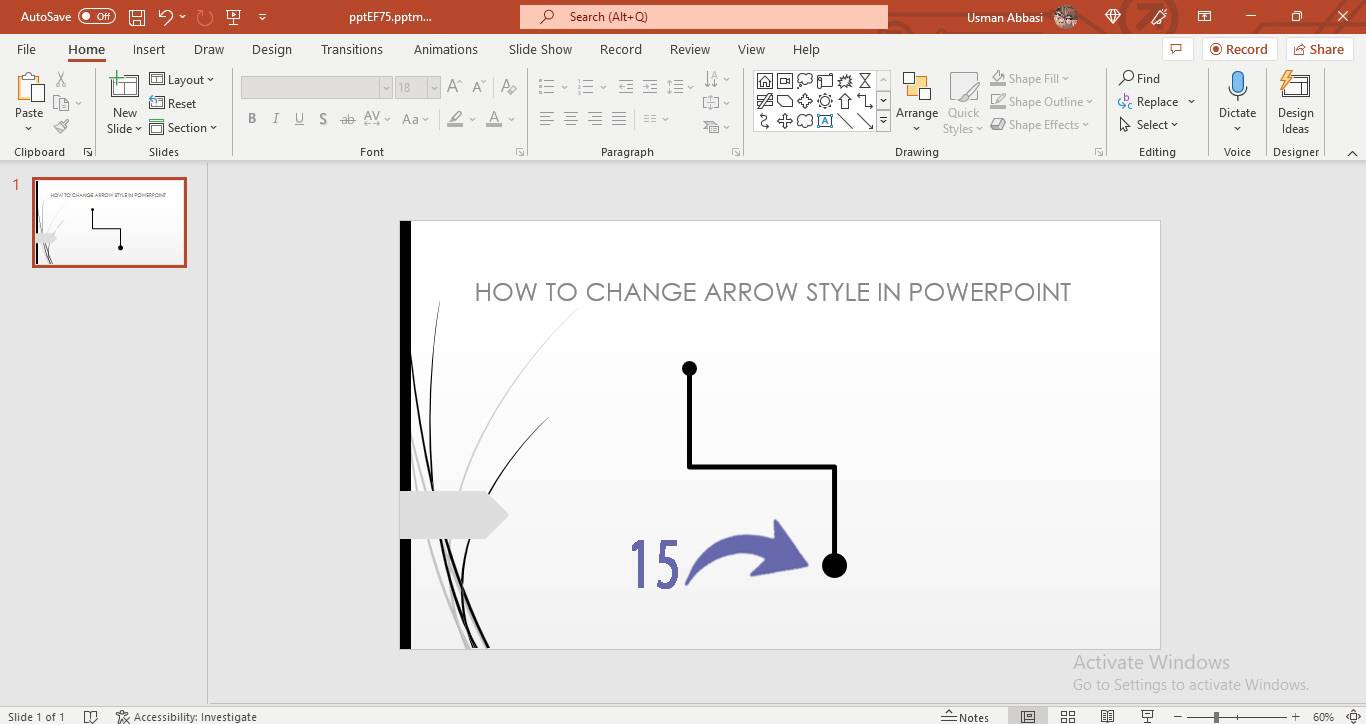Pick the font color swatch
This screenshot has height=724, width=1366.
pyautogui.click(x=494, y=119)
